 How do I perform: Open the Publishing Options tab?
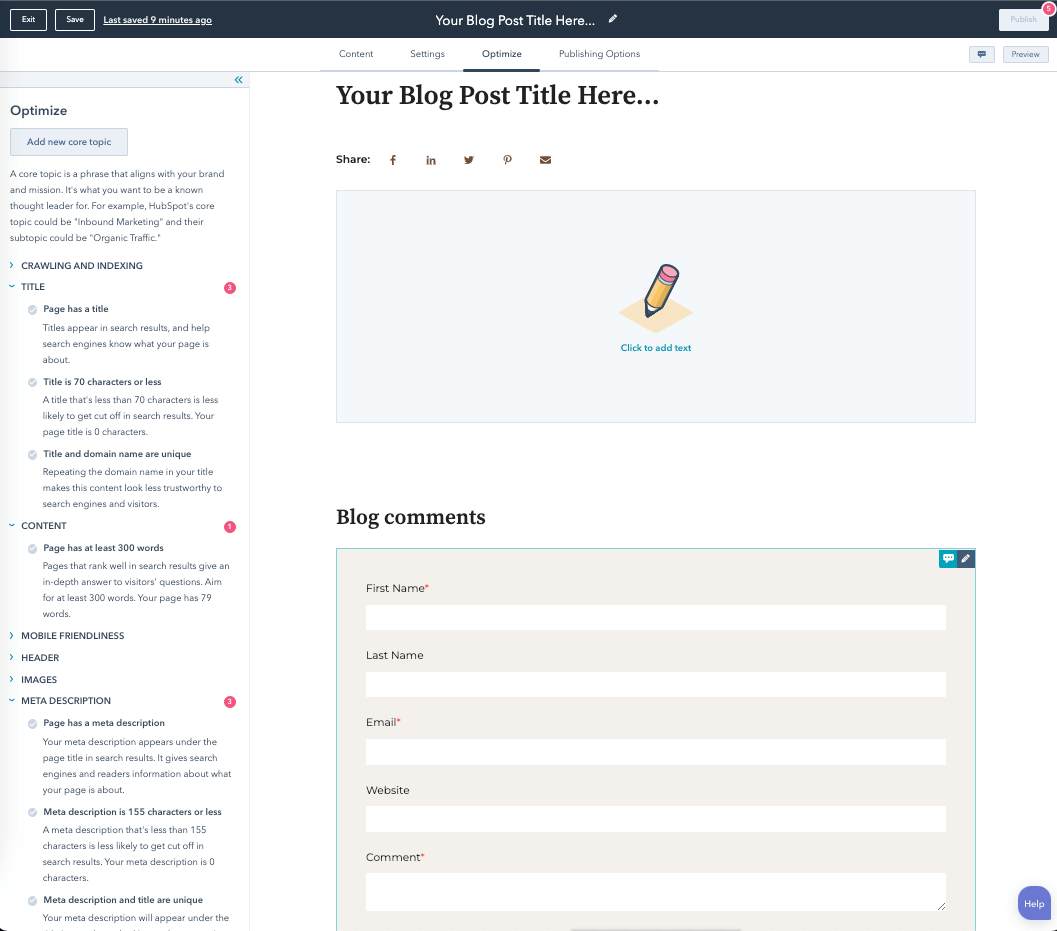coord(599,54)
